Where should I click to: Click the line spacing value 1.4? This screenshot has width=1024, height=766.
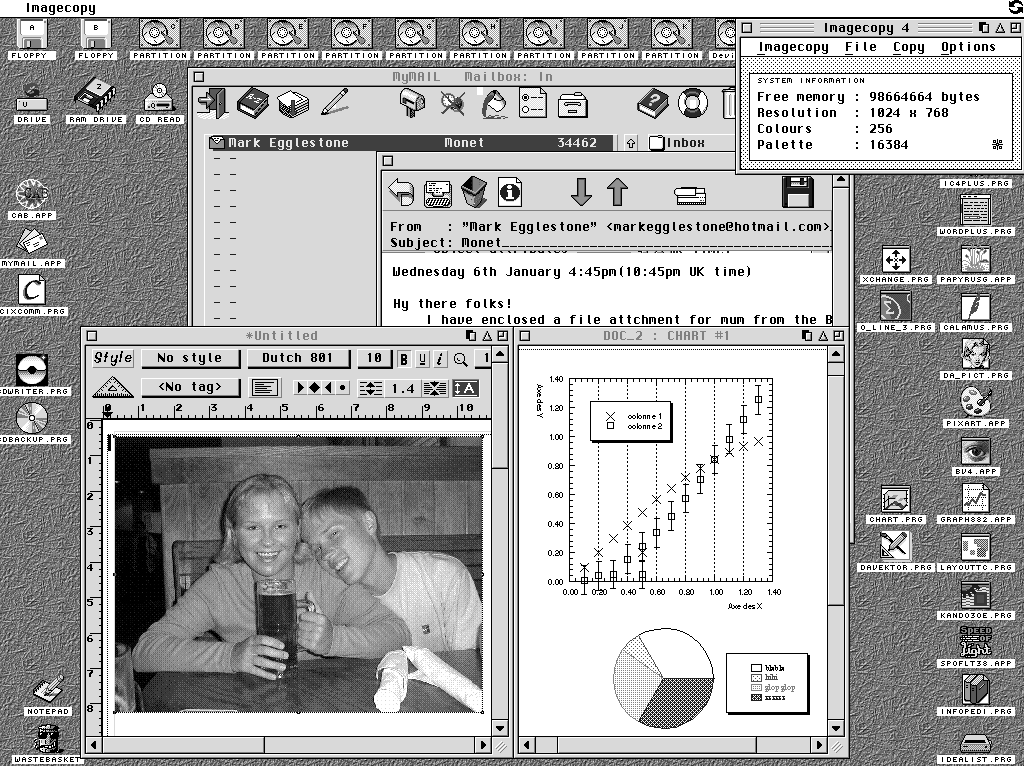point(403,389)
